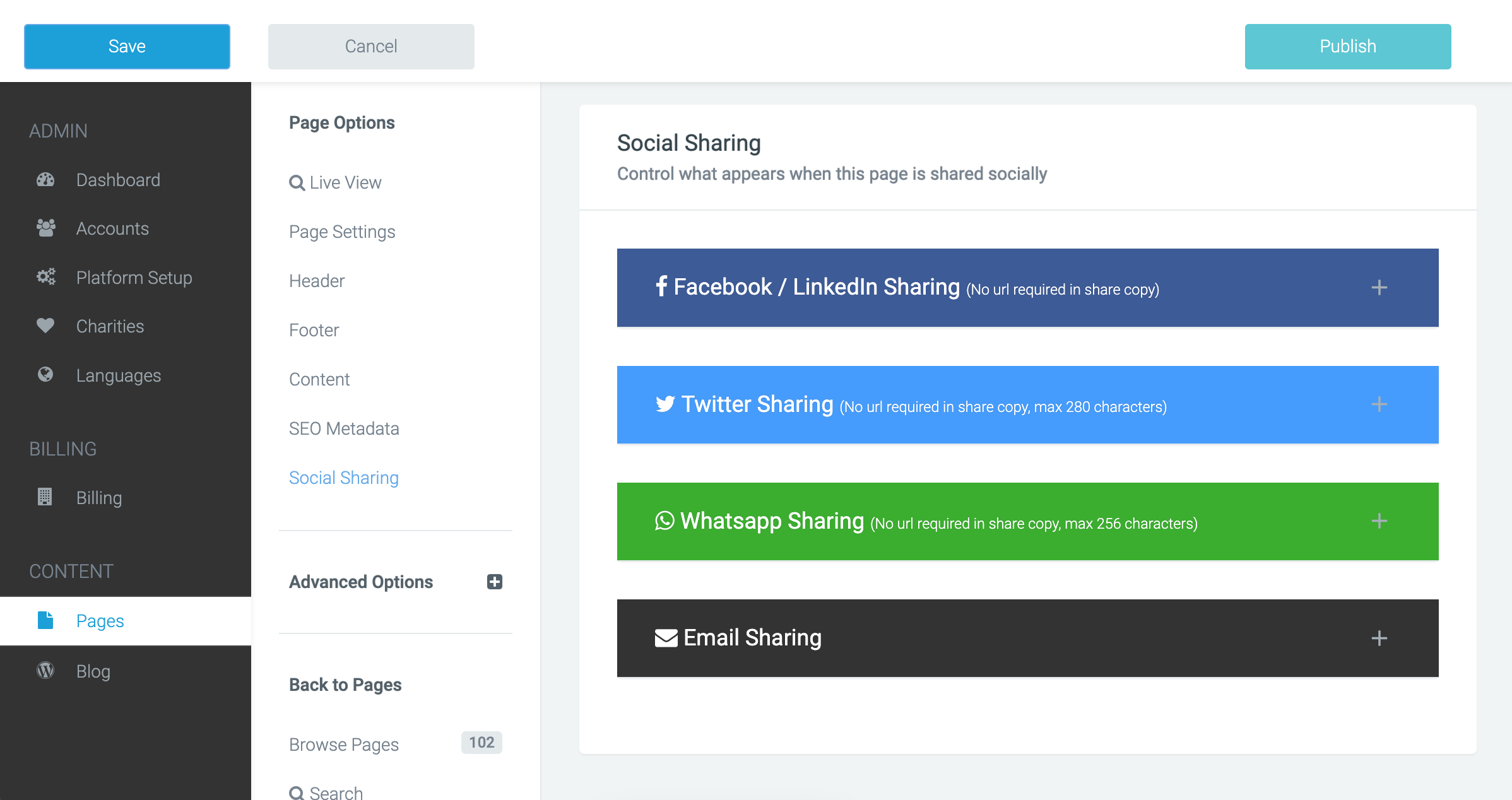The height and width of the screenshot is (800, 1512).
Task: Click the Page Options heading
Action: click(342, 122)
